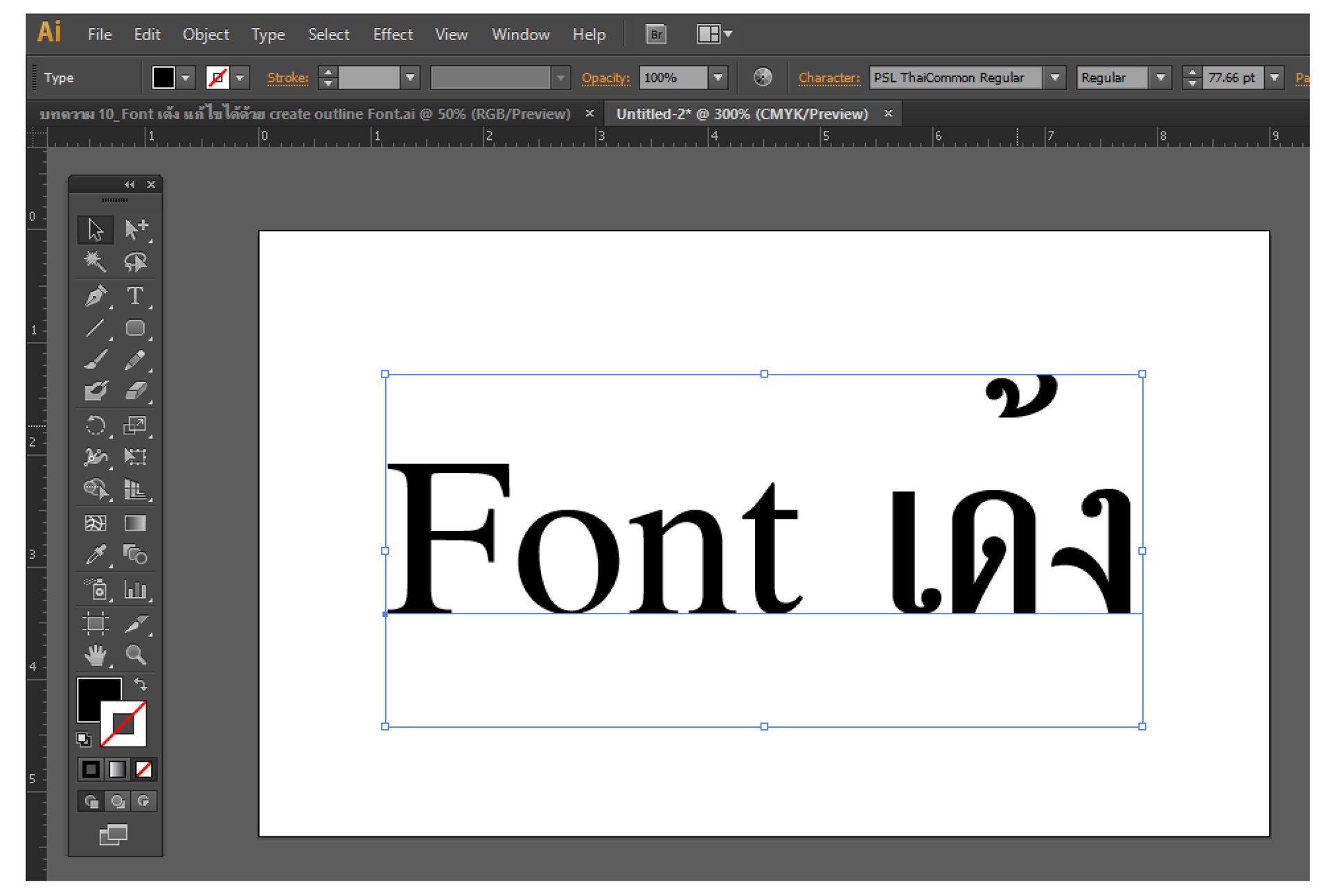
Task: Switch paint mode to Gradient
Action: [x=117, y=769]
